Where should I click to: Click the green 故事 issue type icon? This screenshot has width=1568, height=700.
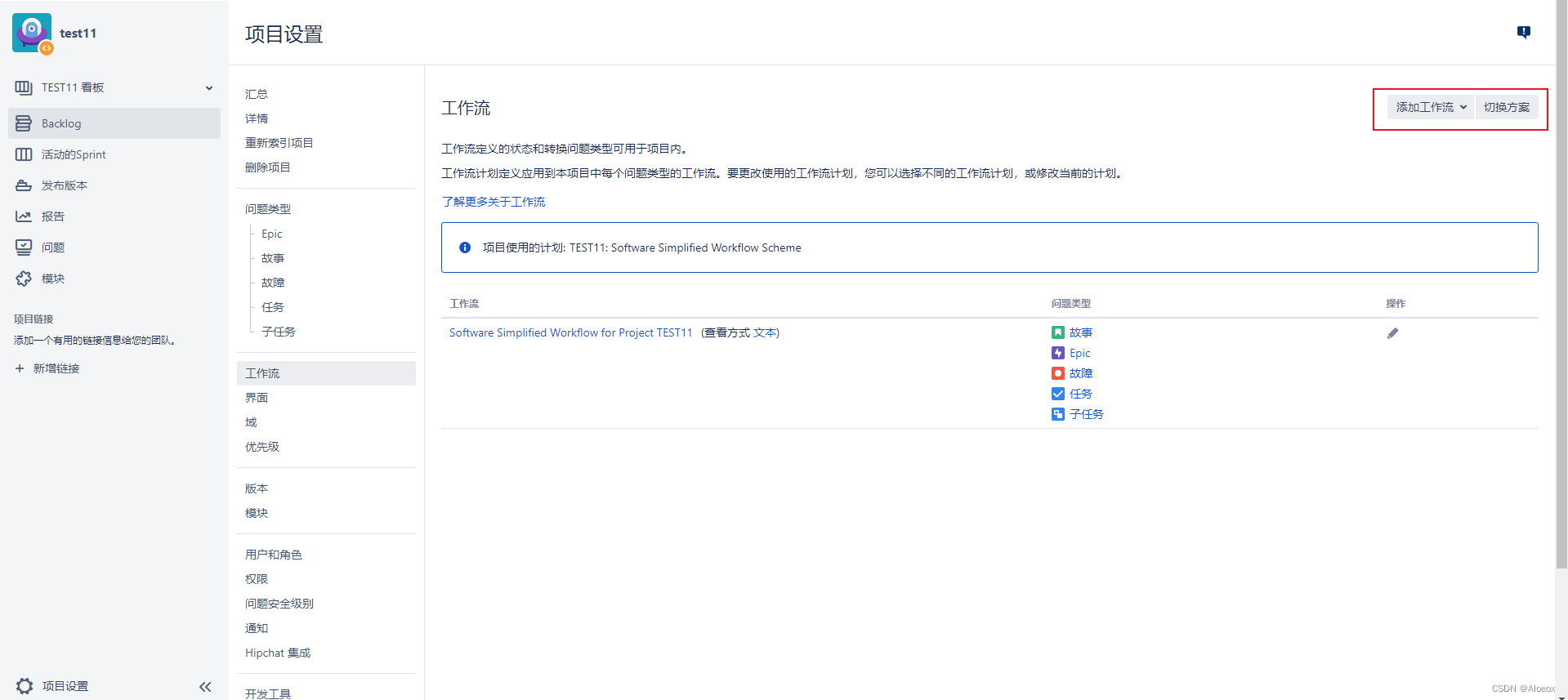[x=1058, y=332]
